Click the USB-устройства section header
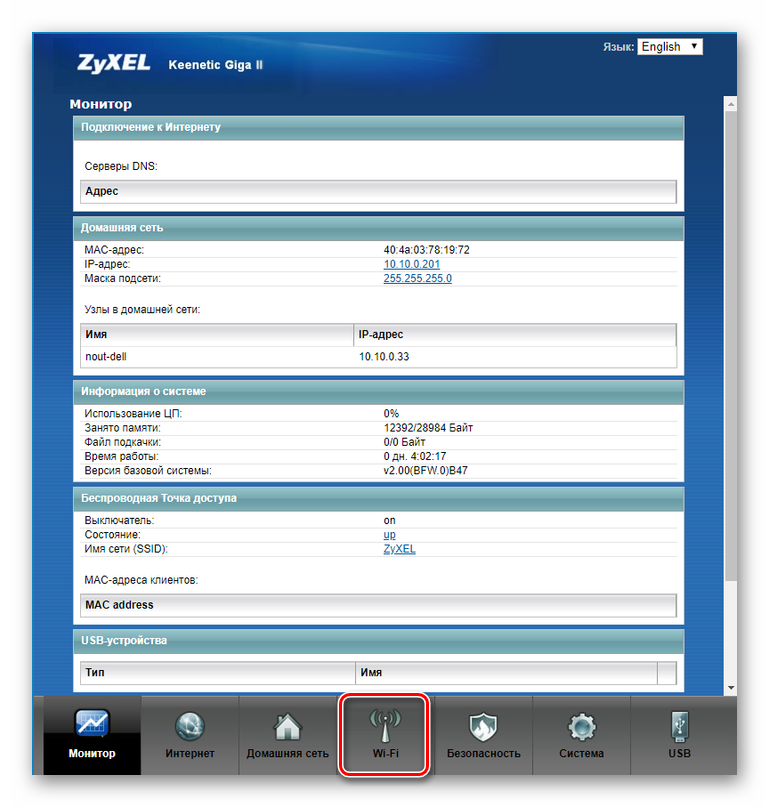 tap(378, 641)
